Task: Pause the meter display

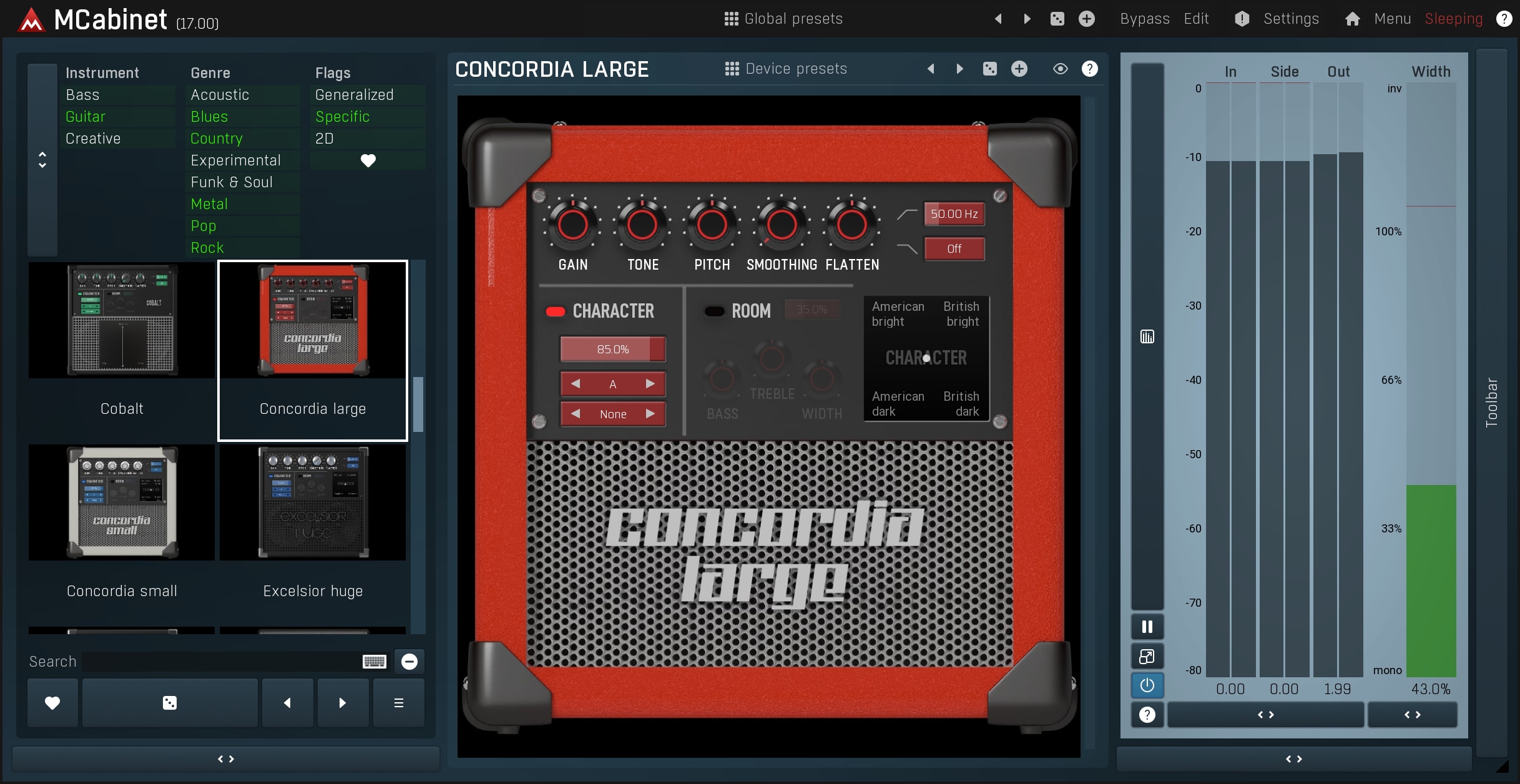Action: [x=1147, y=627]
